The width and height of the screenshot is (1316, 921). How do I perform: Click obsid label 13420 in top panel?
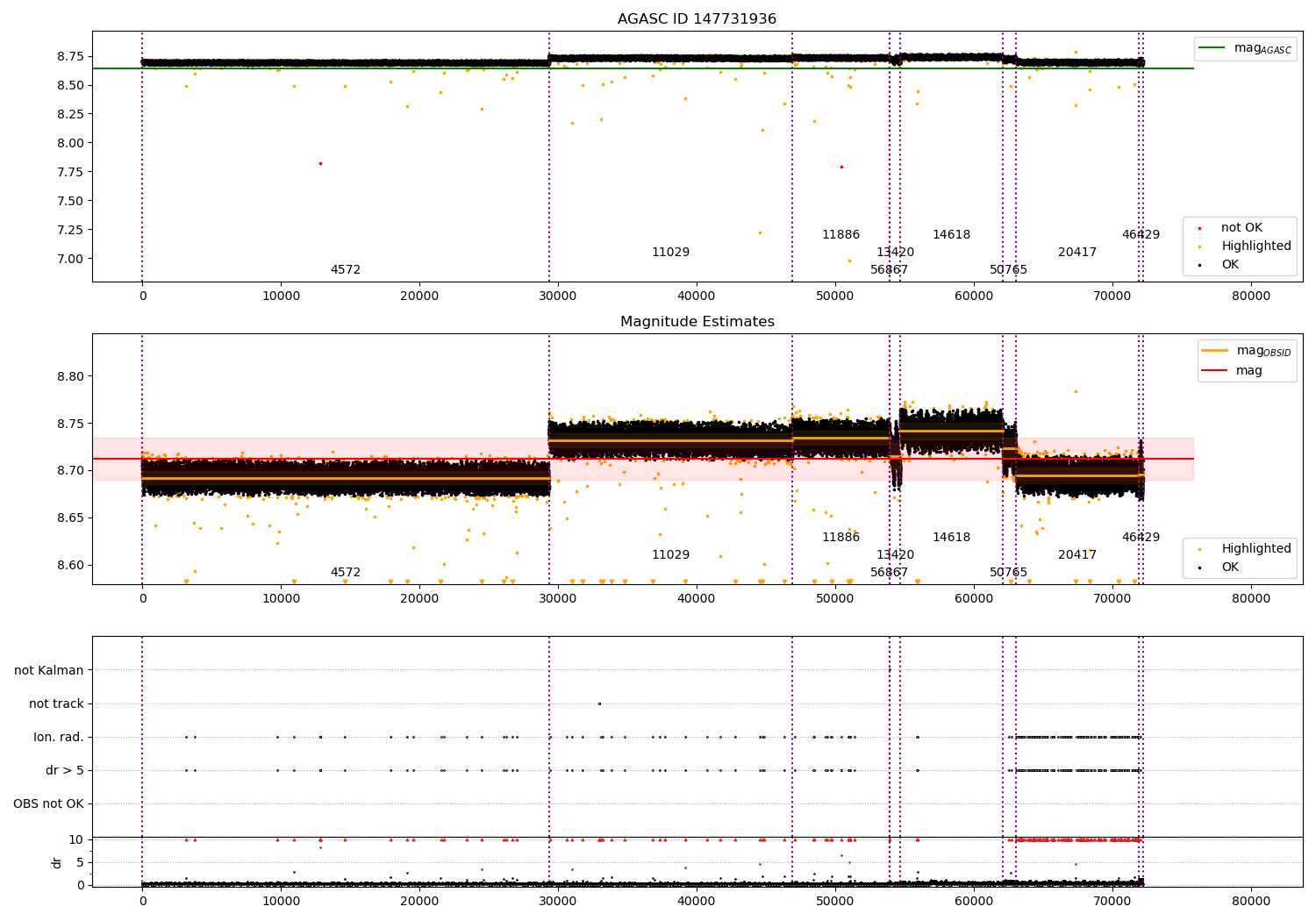(x=895, y=253)
